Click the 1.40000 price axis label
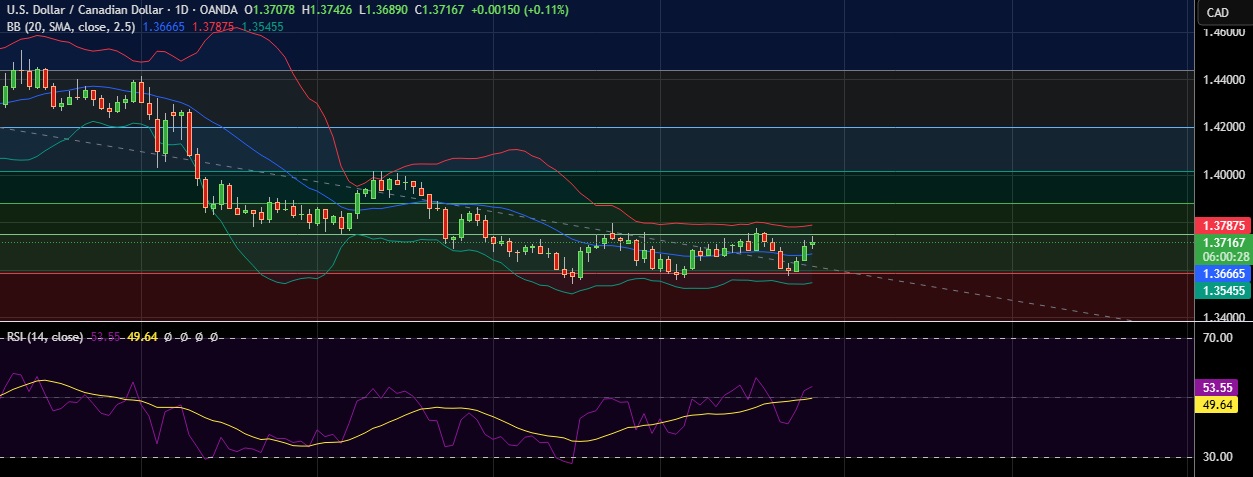The width and height of the screenshot is (1253, 477). (x=1223, y=175)
